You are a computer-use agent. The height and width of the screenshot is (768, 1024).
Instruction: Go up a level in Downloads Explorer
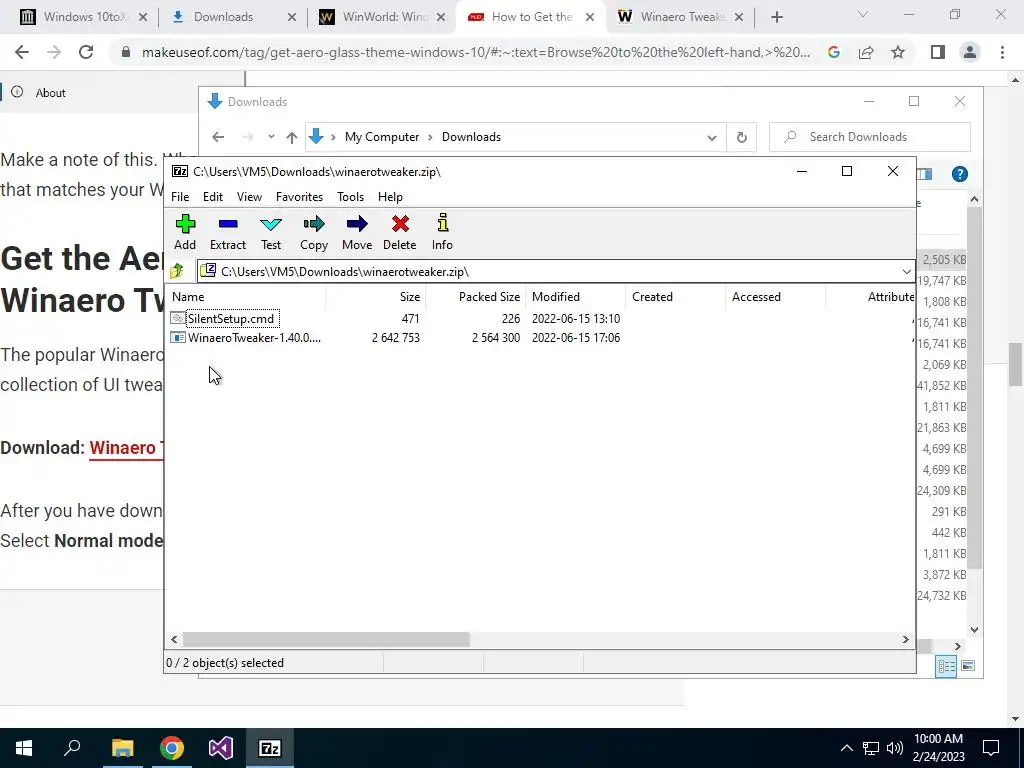tap(291, 137)
